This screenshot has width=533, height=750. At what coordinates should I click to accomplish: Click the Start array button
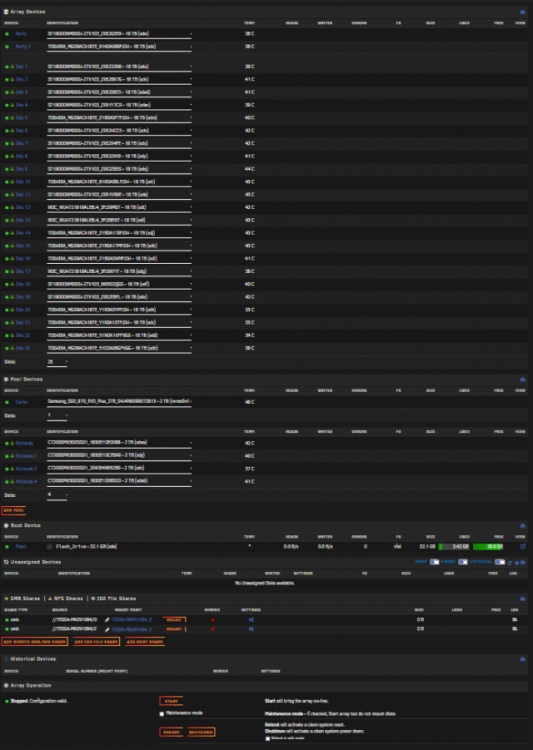point(171,702)
